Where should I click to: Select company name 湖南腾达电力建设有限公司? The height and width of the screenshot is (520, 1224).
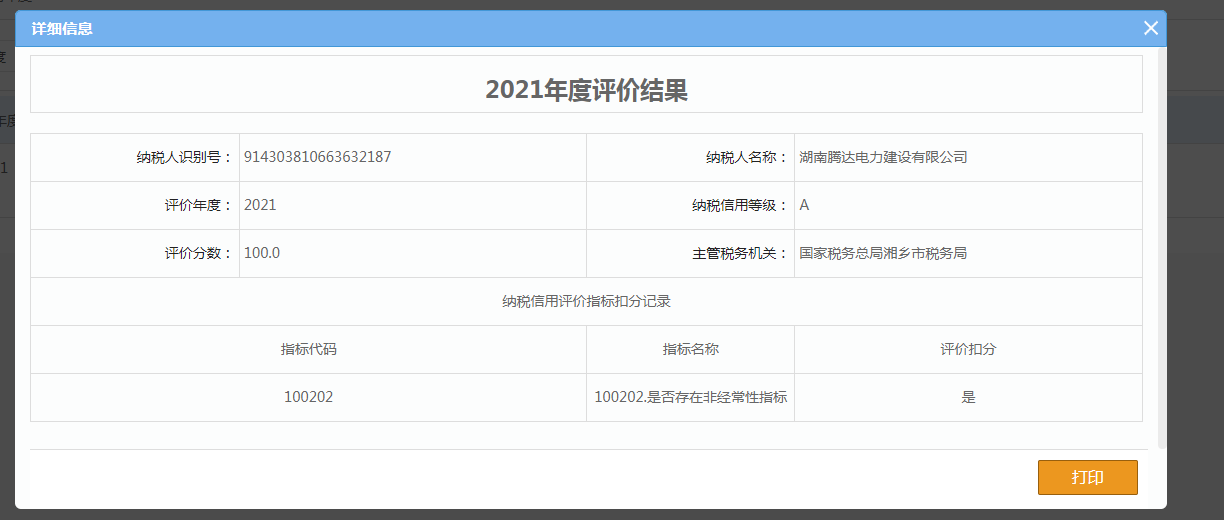click(883, 157)
